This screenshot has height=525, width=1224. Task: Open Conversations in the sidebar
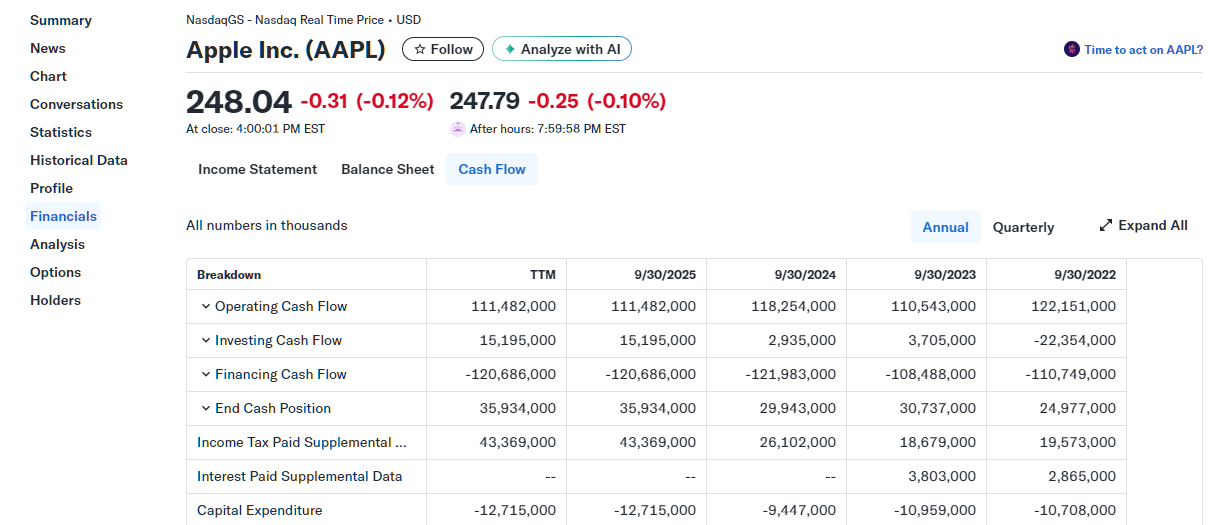(76, 104)
